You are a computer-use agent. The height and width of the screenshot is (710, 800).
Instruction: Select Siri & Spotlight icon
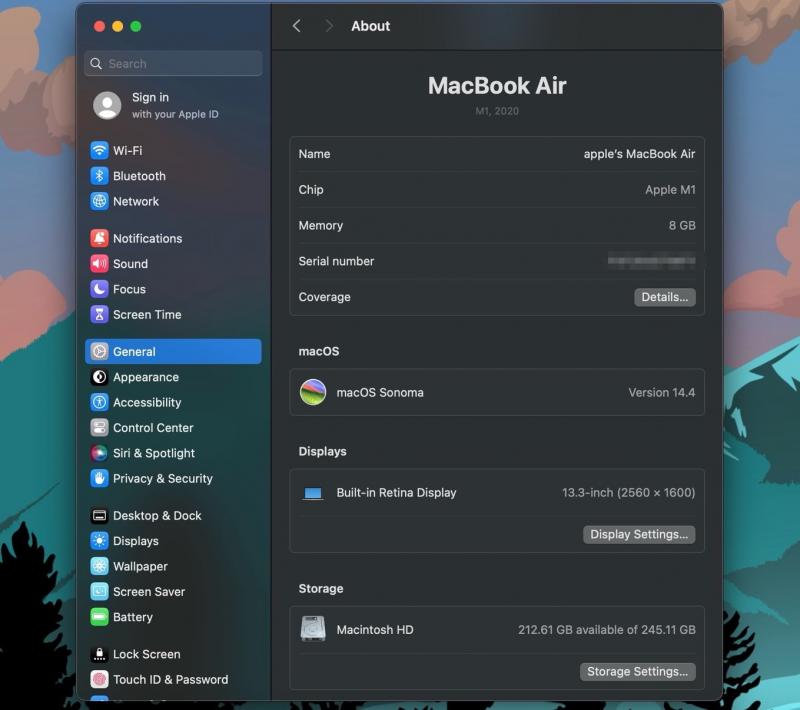tap(99, 453)
